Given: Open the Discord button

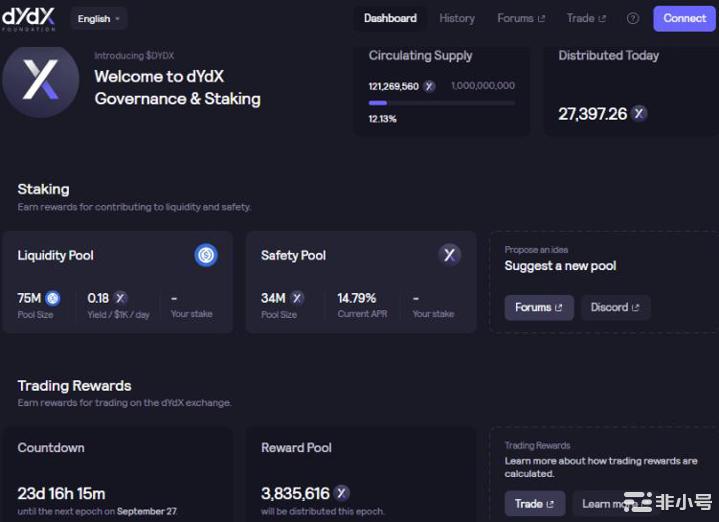Looking at the screenshot, I should pos(615,307).
